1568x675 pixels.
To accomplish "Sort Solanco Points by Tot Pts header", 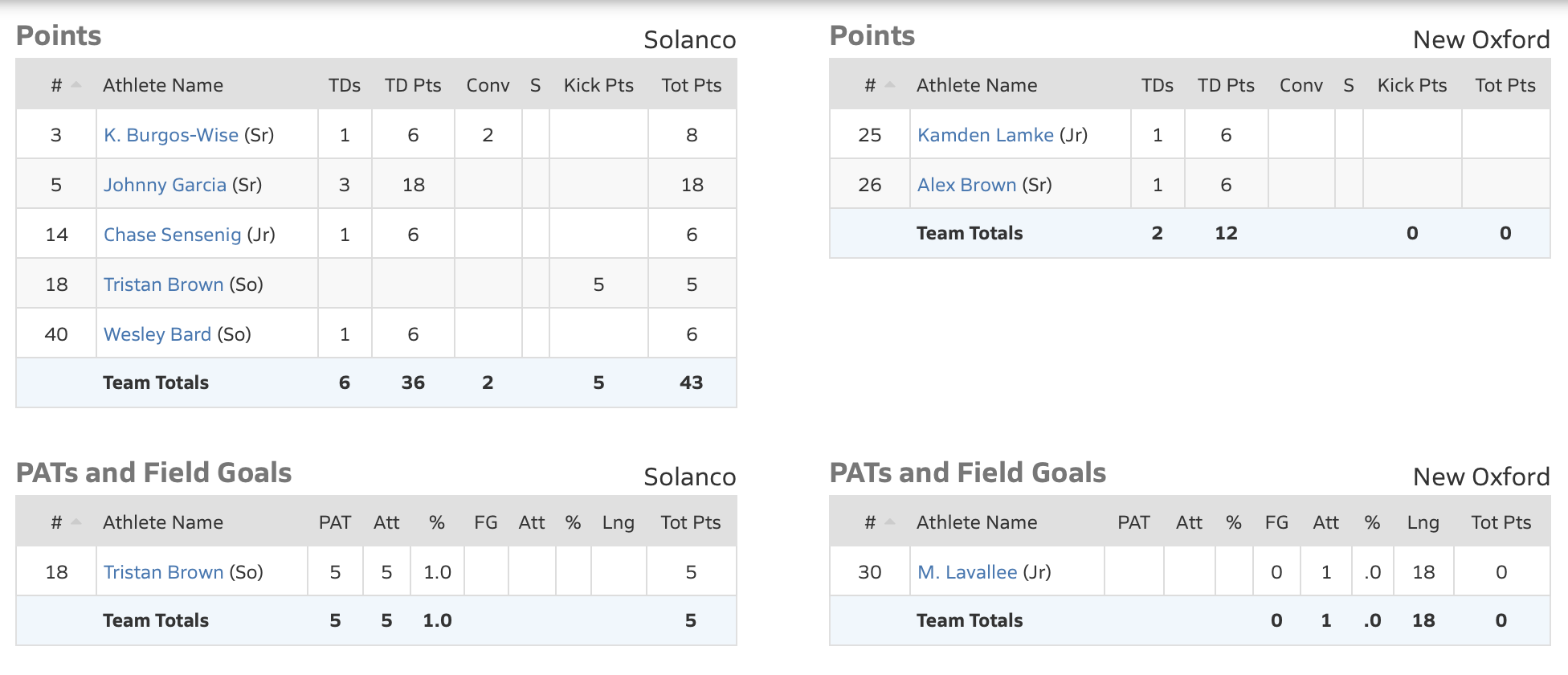I will click(691, 85).
